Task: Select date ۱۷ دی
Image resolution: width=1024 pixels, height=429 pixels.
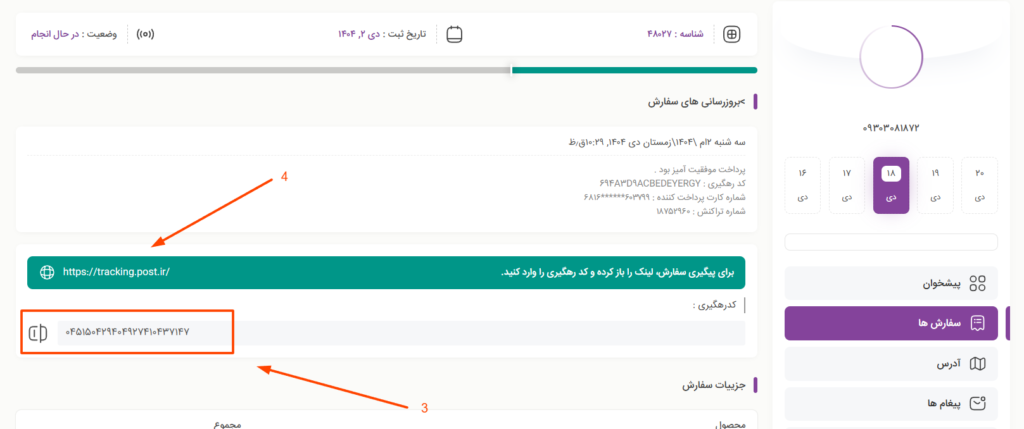Action: pos(846,185)
